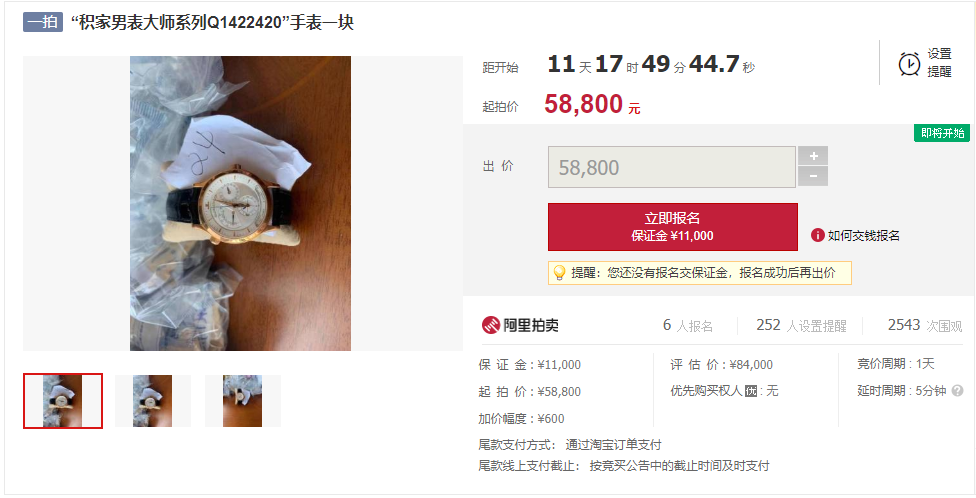The height and width of the screenshot is (498, 976).
Task: Open the 如何交钱报名 help link
Action: [863, 235]
